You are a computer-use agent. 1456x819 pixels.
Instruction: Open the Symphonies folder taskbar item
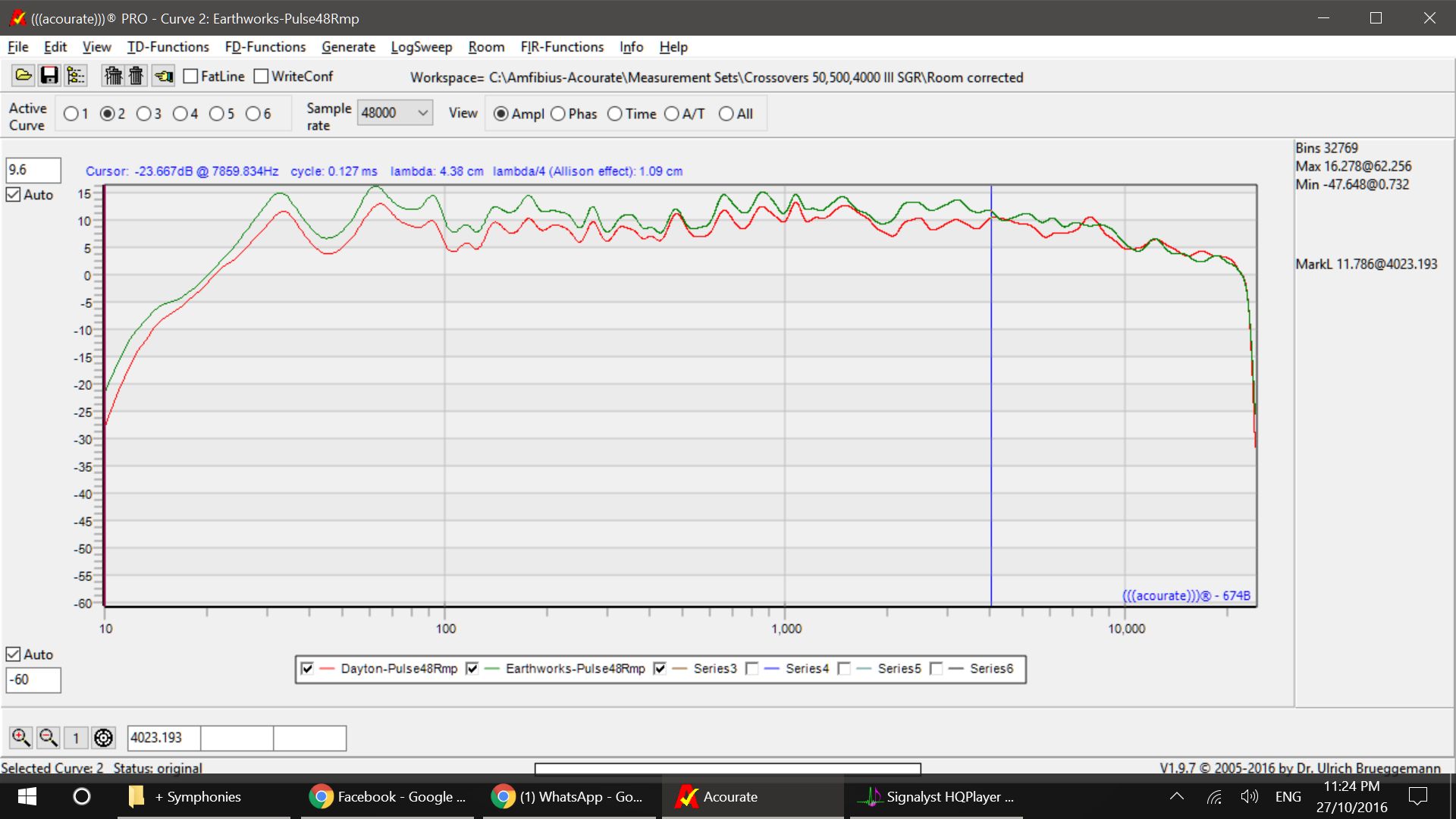204,796
